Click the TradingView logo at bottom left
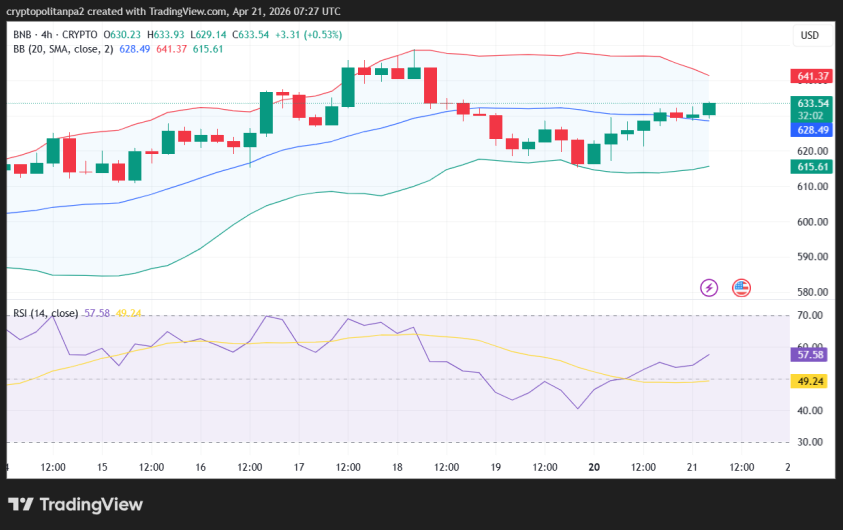The image size is (843, 530). [x=75, y=505]
